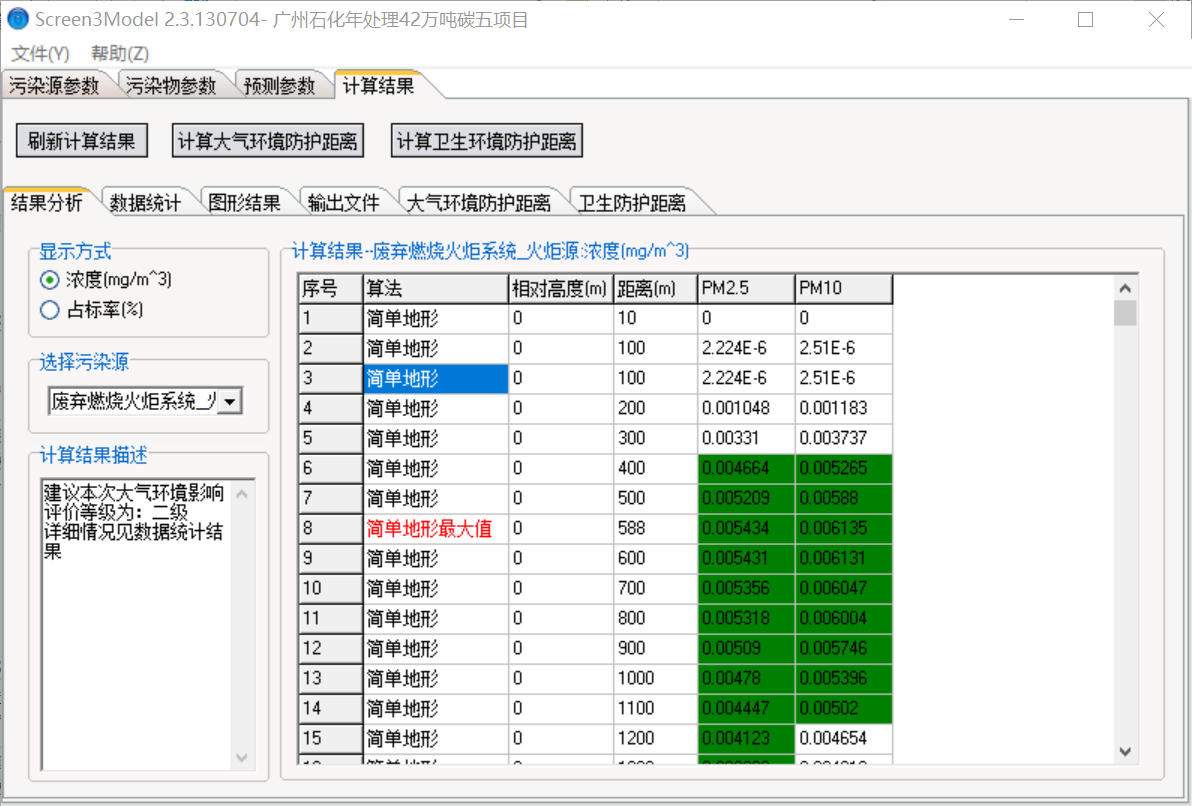This screenshot has width=1192, height=806.
Task: Click the red 简单地形最大值 cell
Action: coord(436,528)
